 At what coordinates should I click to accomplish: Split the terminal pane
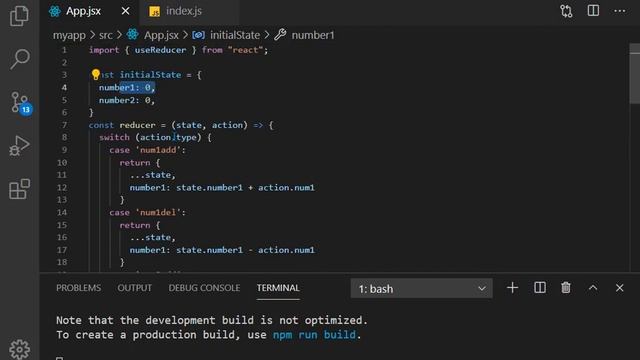(540, 288)
